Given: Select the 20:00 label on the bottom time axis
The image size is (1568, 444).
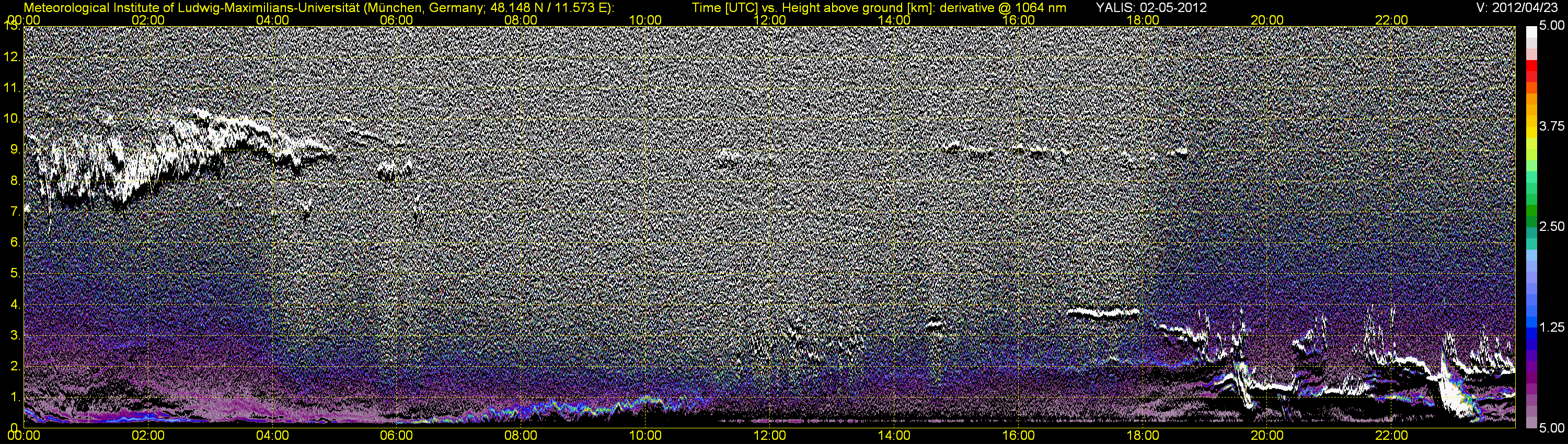Looking at the screenshot, I should [1267, 436].
